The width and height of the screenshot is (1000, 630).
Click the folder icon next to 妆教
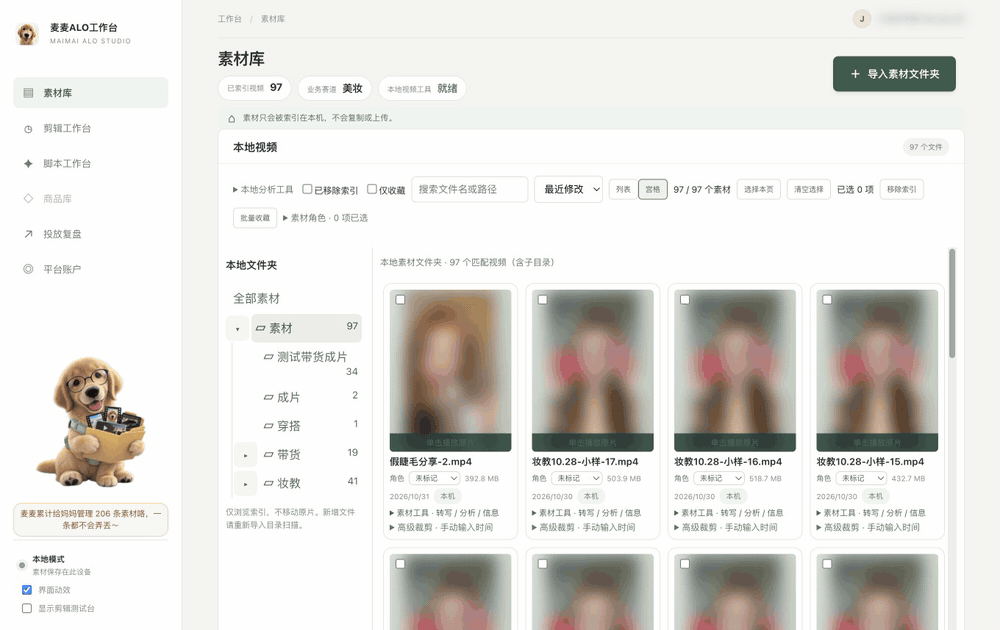[268, 483]
